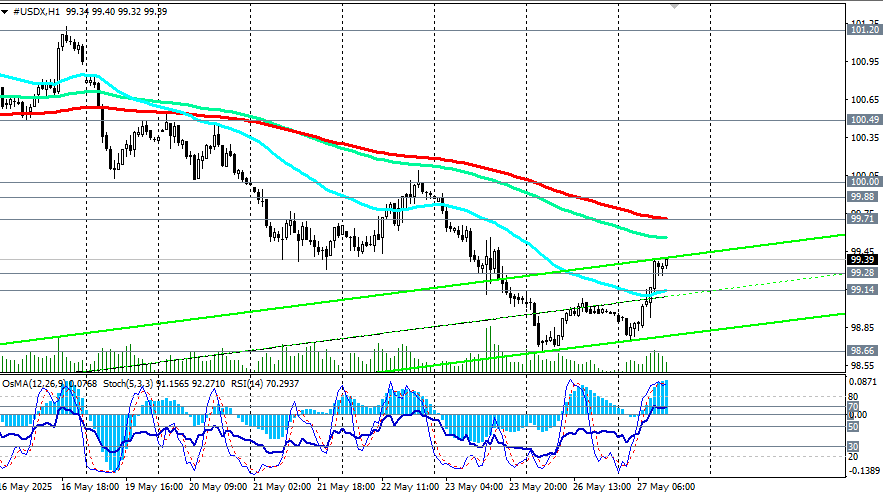Click the #USDX,H1 chart title text
Image resolution: width=883 pixels, height=494 pixels.
[x=35, y=12]
